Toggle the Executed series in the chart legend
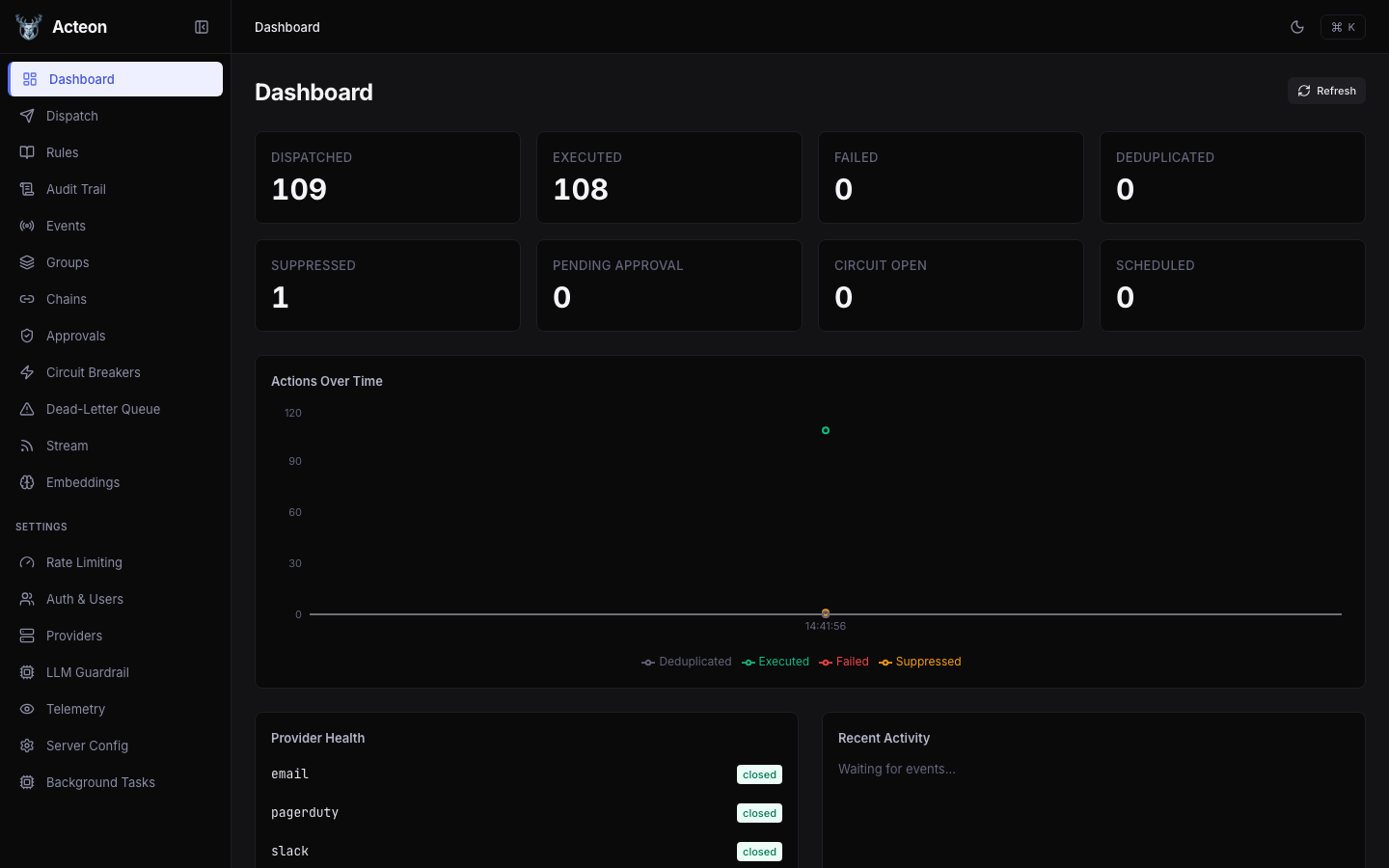1389x868 pixels. point(776,662)
